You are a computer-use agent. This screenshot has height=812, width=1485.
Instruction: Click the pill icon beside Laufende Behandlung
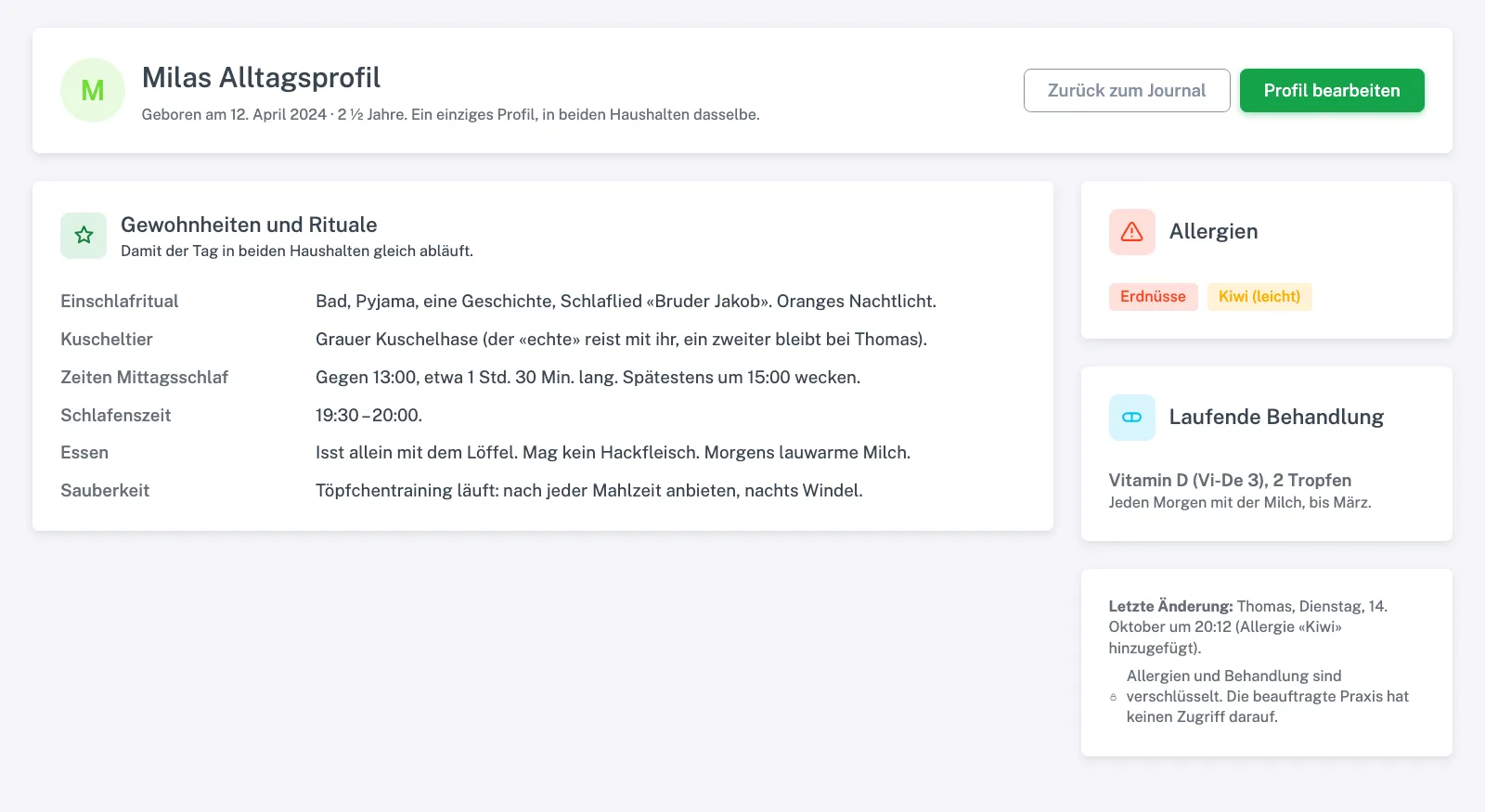1131,418
